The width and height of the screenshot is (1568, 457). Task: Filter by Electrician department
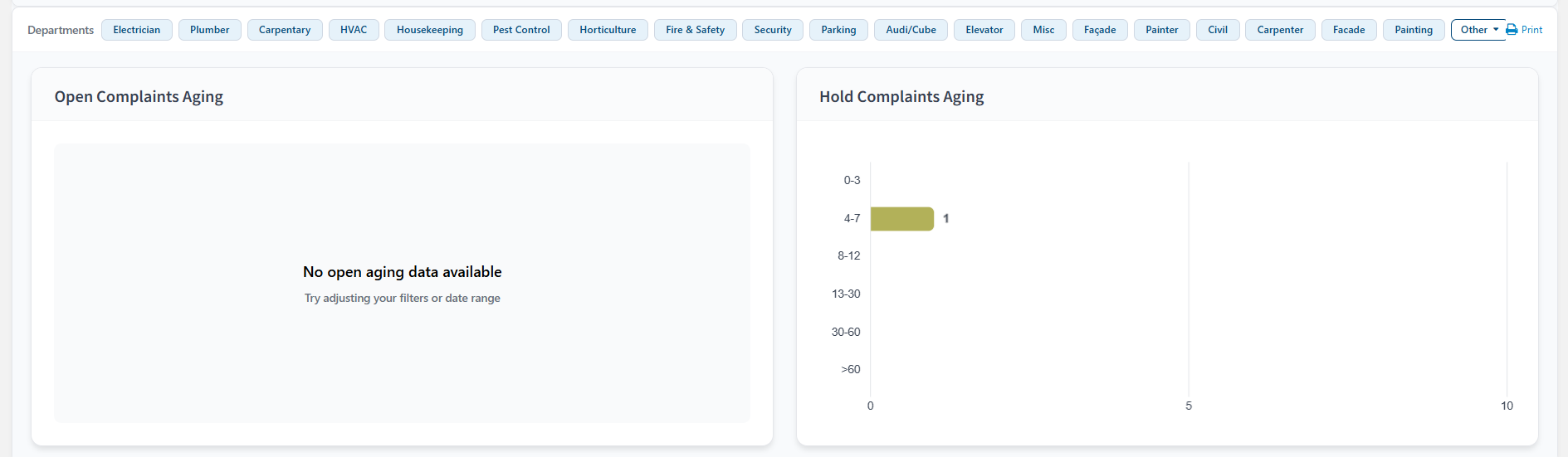click(x=137, y=30)
